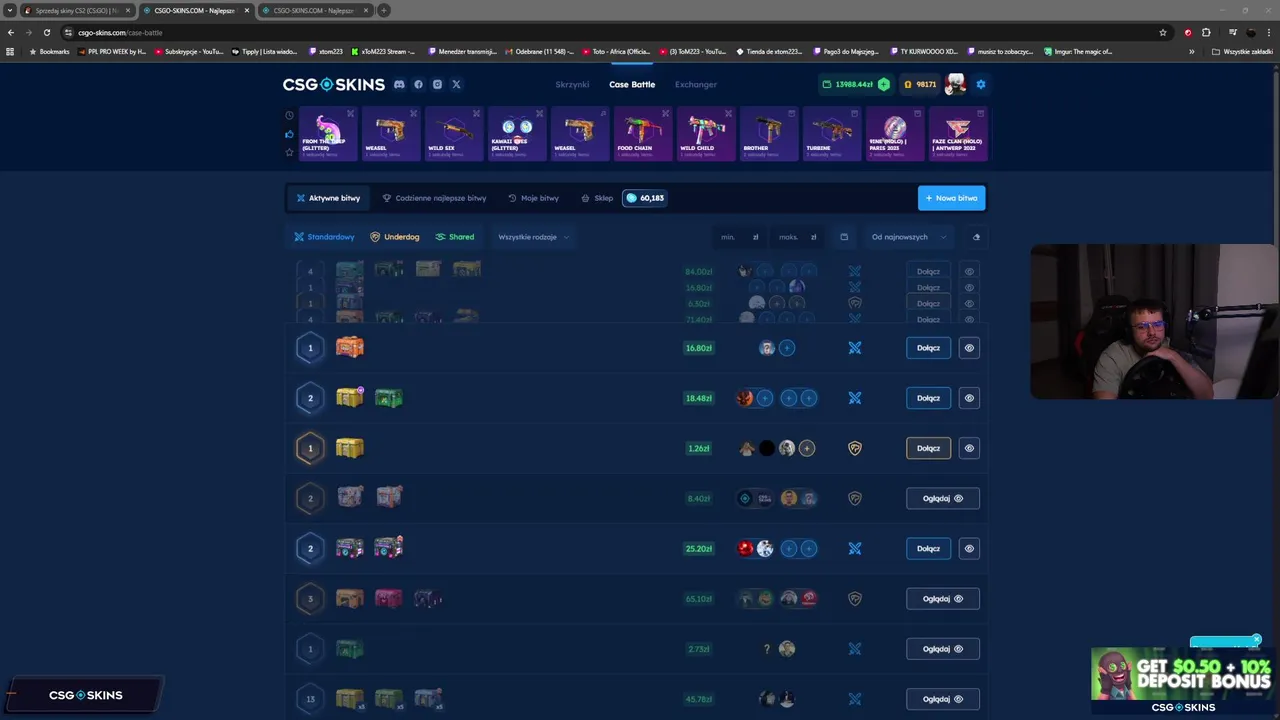Reload the page in the browser
Viewport: 1280px width, 720px height.
[x=46, y=32]
